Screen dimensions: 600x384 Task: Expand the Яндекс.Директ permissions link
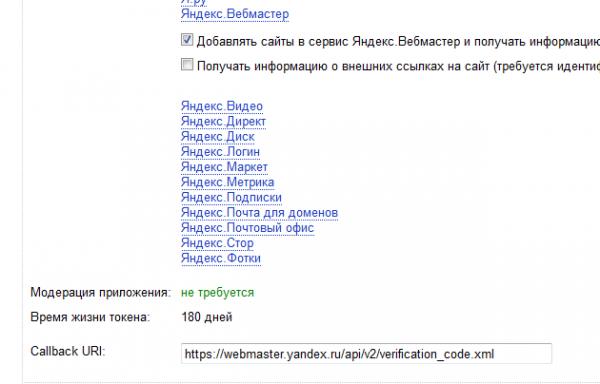pyautogui.click(x=223, y=121)
